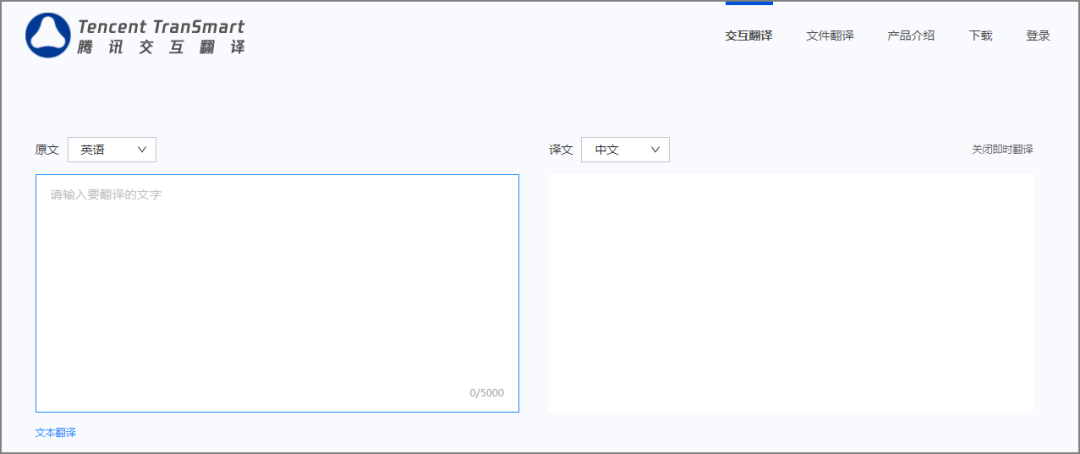This screenshot has width=1080, height=454.
Task: Click the translation output area
Action: (791, 293)
